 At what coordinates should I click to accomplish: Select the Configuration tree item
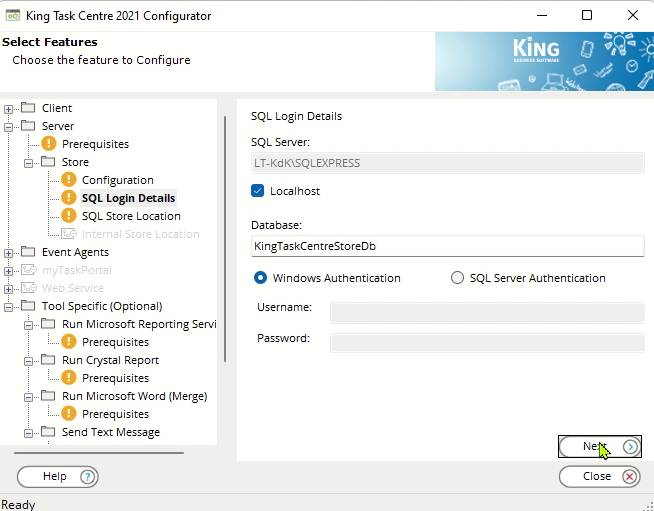[x=118, y=180]
